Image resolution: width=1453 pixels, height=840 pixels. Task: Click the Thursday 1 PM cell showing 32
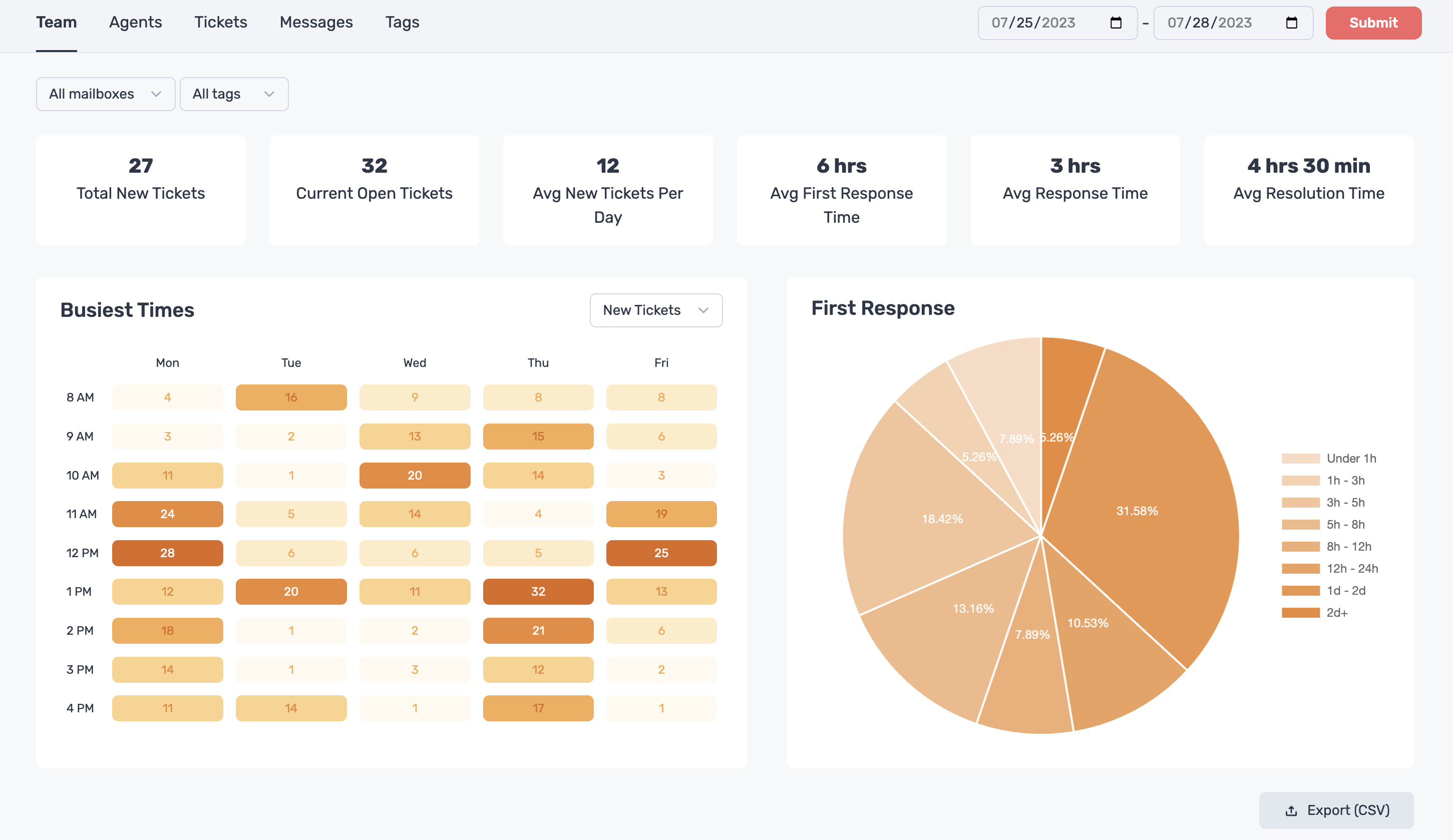coord(538,591)
